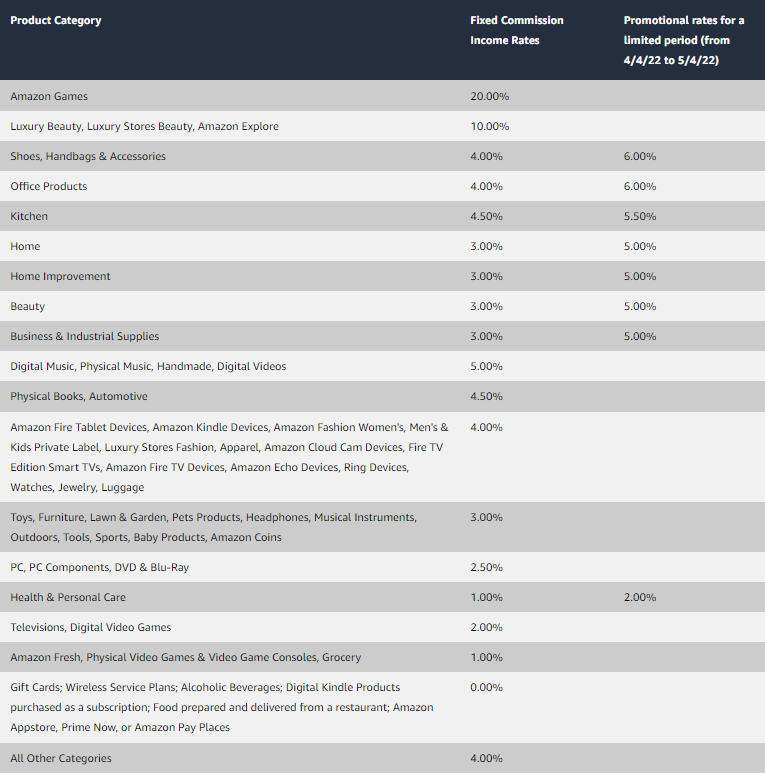The height and width of the screenshot is (773, 765).
Task: Select the Physical Books, Automotive category
Action: pos(79,396)
